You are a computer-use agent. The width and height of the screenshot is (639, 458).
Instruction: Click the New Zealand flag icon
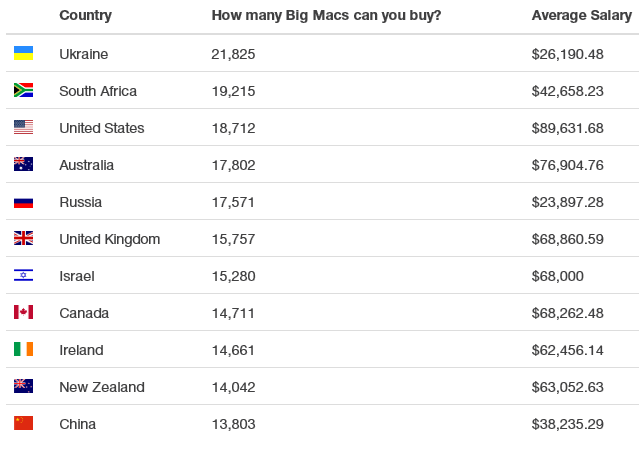pos(23,387)
